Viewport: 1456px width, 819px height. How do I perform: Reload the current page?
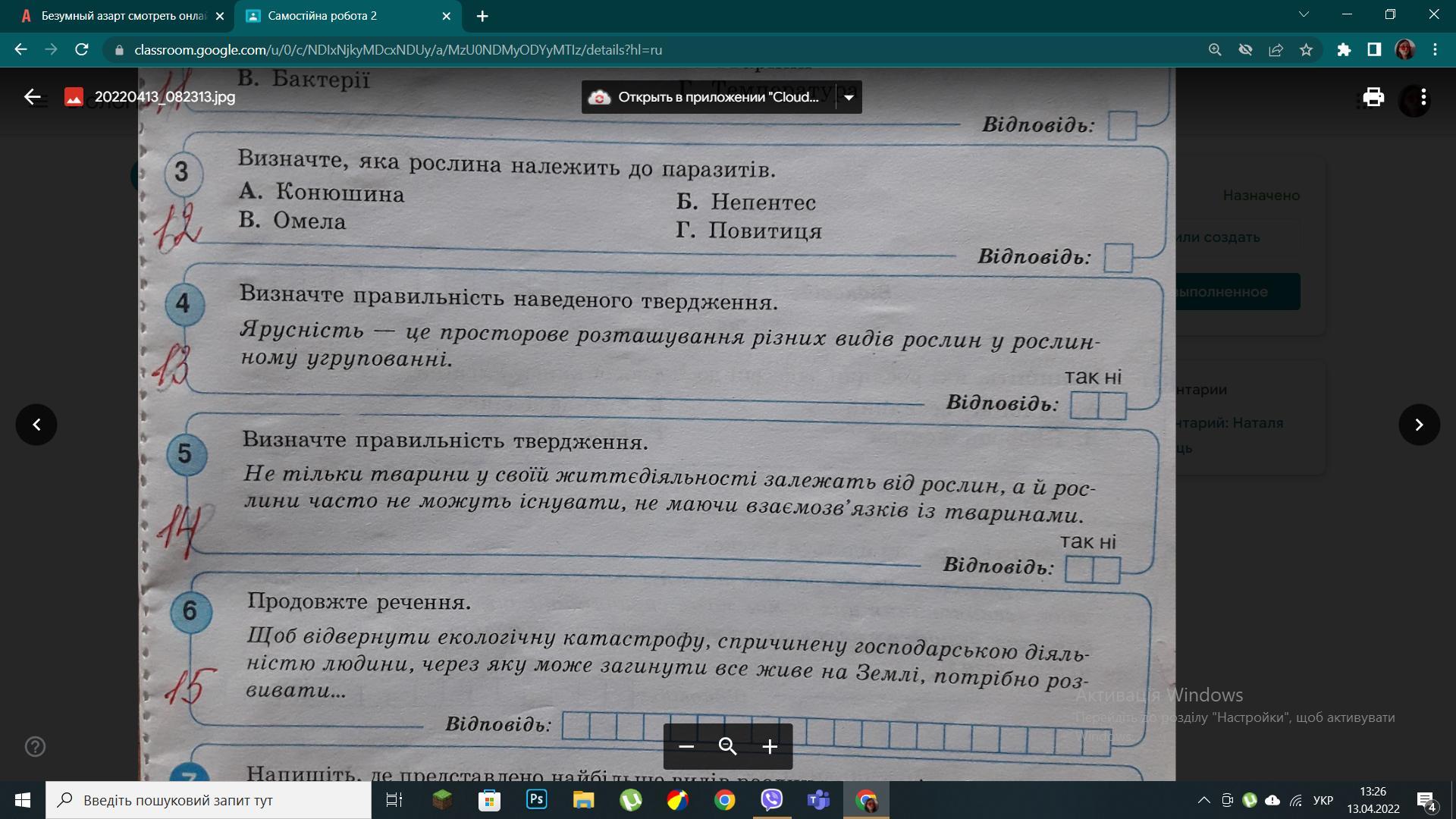[x=82, y=50]
